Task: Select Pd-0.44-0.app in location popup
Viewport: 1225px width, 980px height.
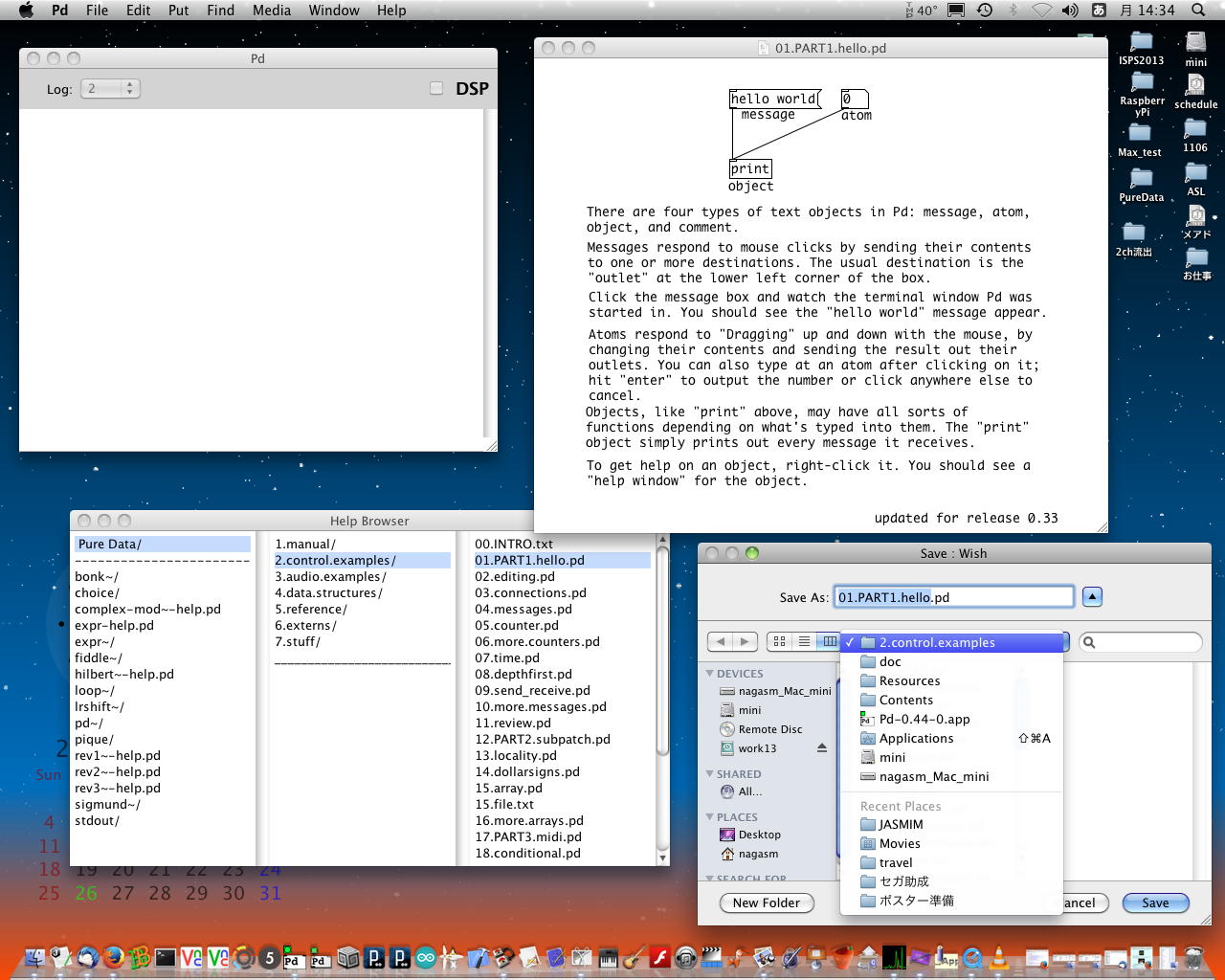Action: click(924, 719)
